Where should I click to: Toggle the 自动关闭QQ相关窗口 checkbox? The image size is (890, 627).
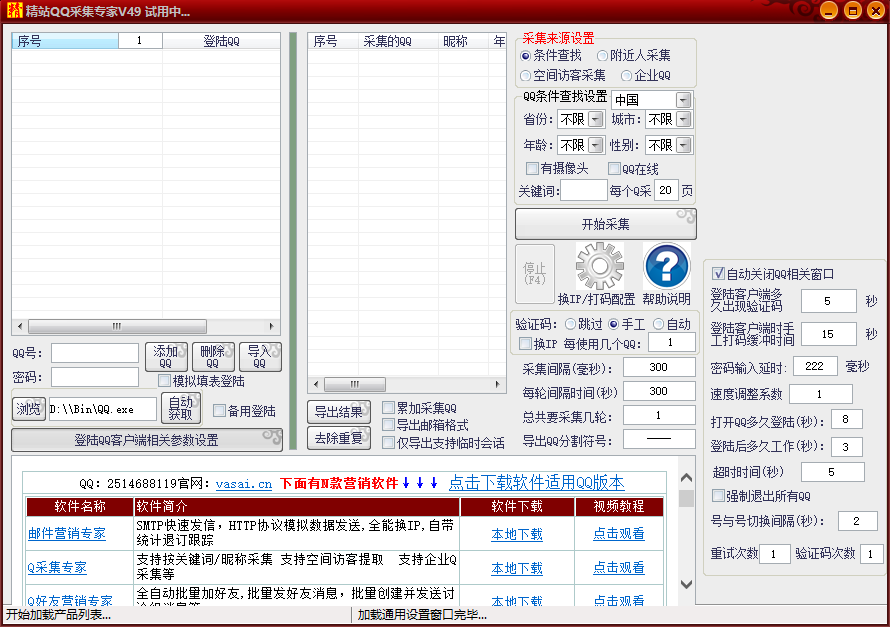click(x=718, y=274)
